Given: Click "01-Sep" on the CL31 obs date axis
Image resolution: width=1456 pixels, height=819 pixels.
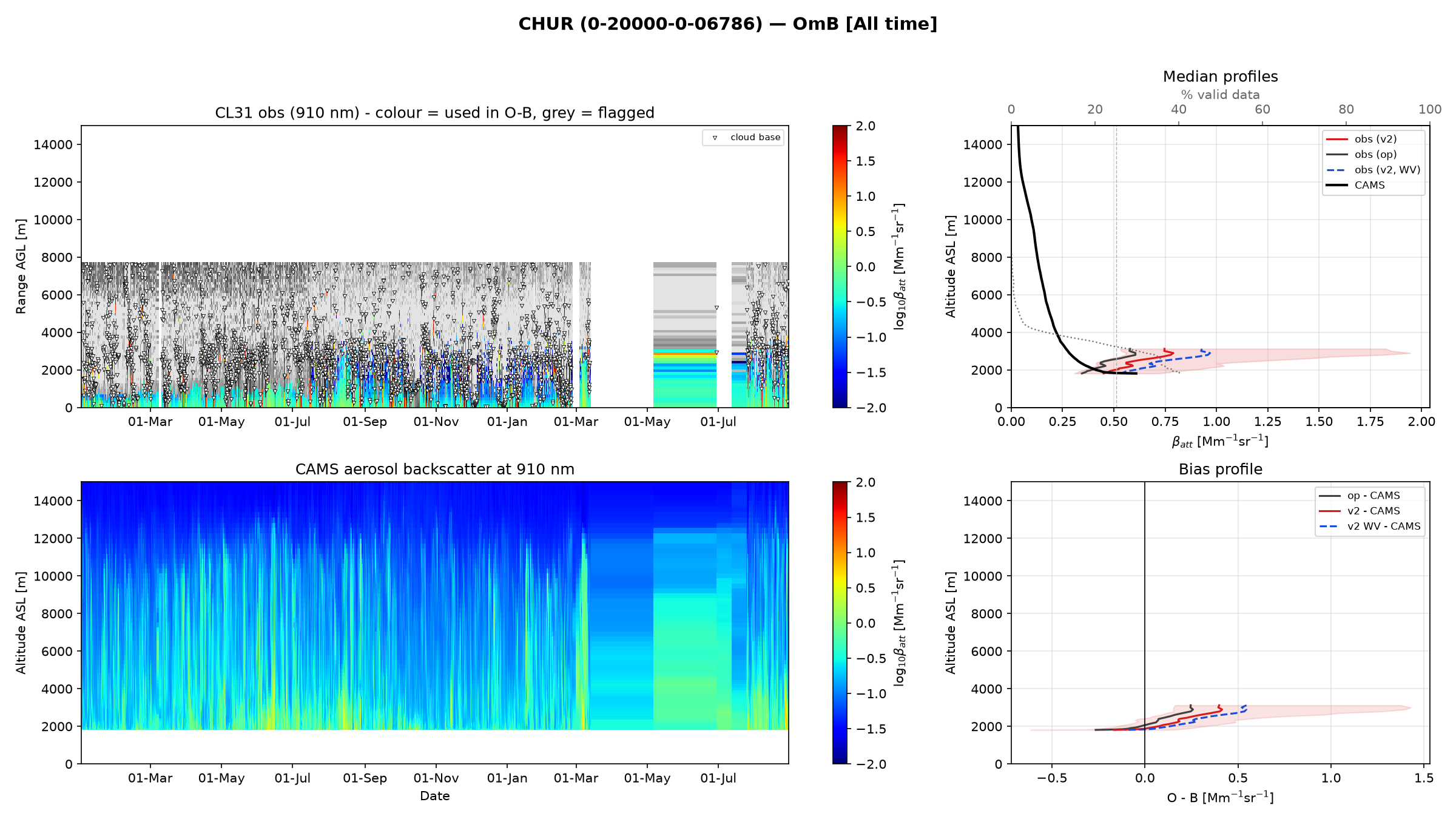Looking at the screenshot, I should point(365,422).
